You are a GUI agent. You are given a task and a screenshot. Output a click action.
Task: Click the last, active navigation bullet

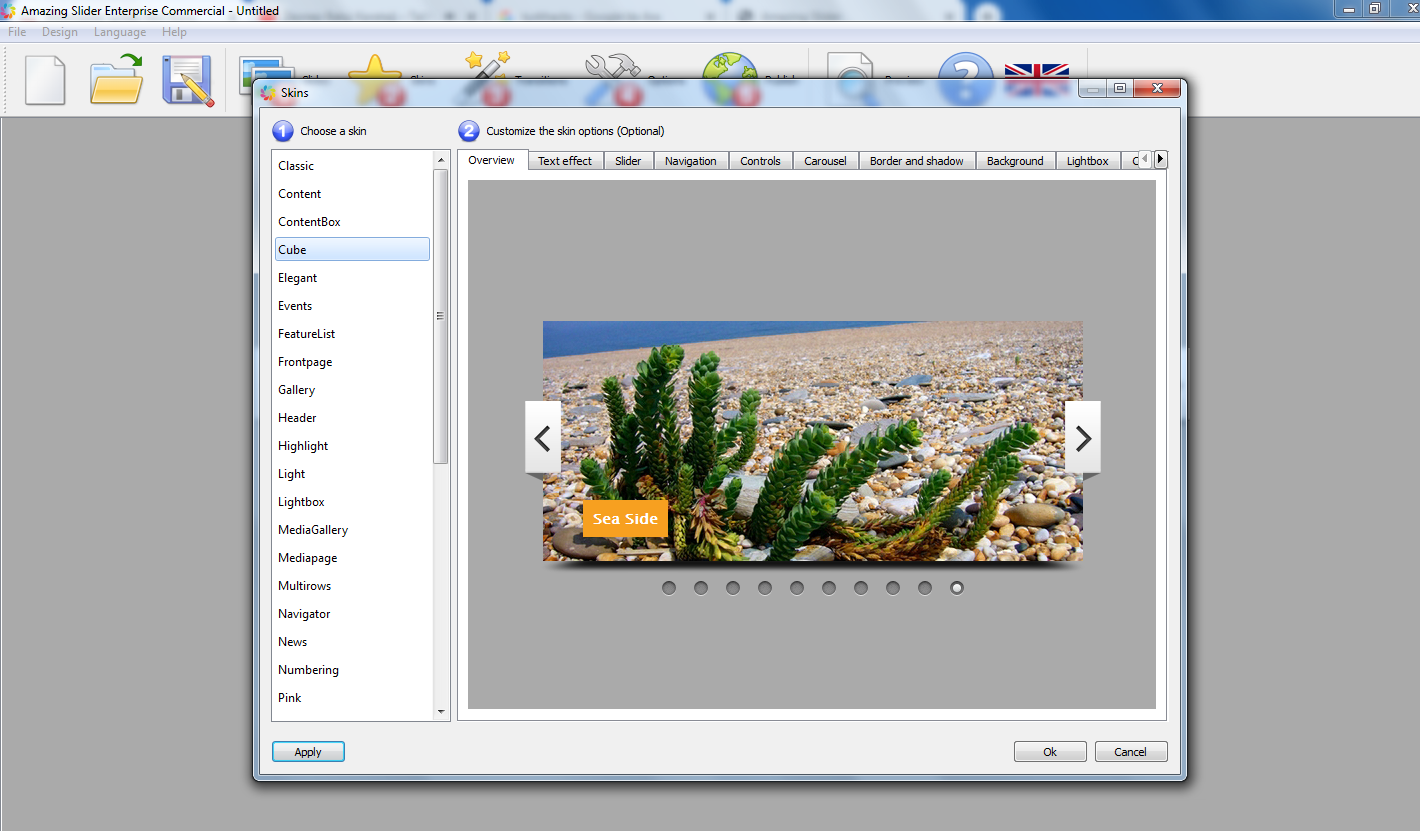tap(957, 588)
